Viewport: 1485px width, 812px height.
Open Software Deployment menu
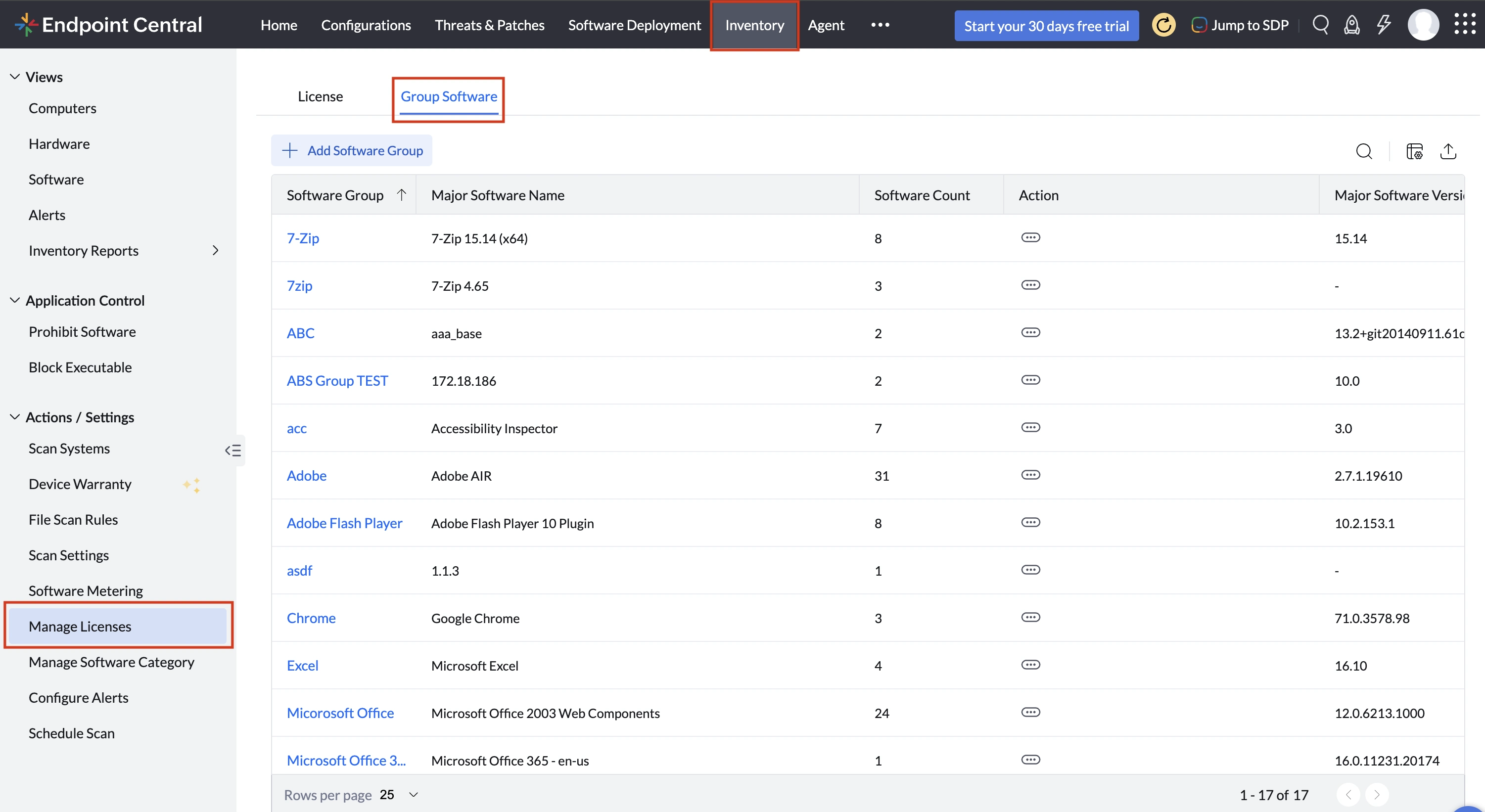[634, 25]
